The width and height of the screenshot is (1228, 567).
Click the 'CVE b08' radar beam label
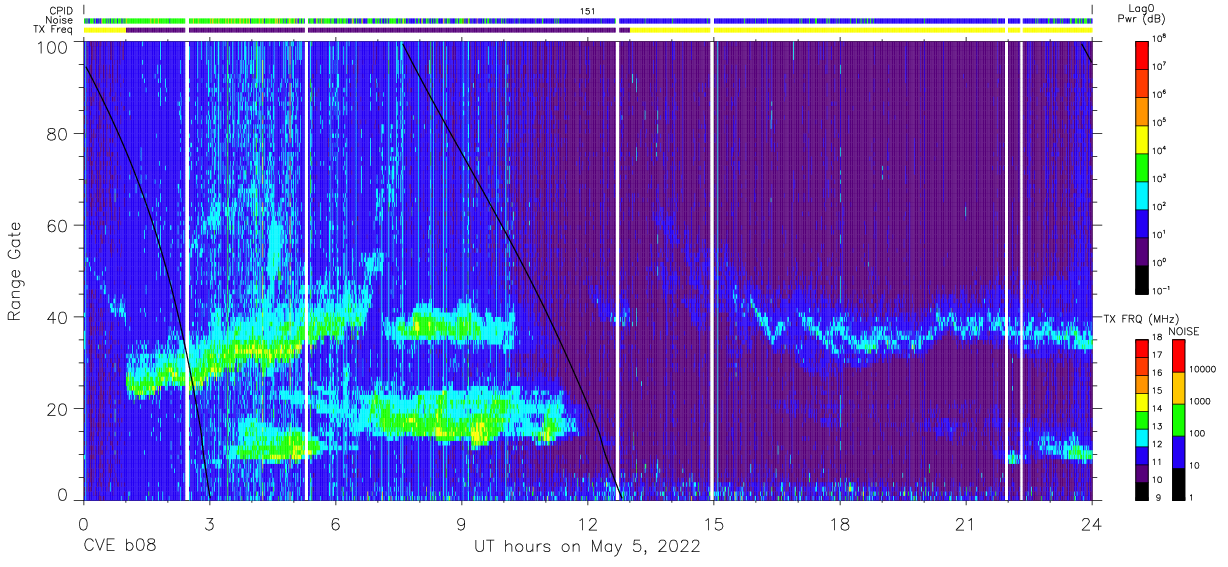(x=119, y=547)
